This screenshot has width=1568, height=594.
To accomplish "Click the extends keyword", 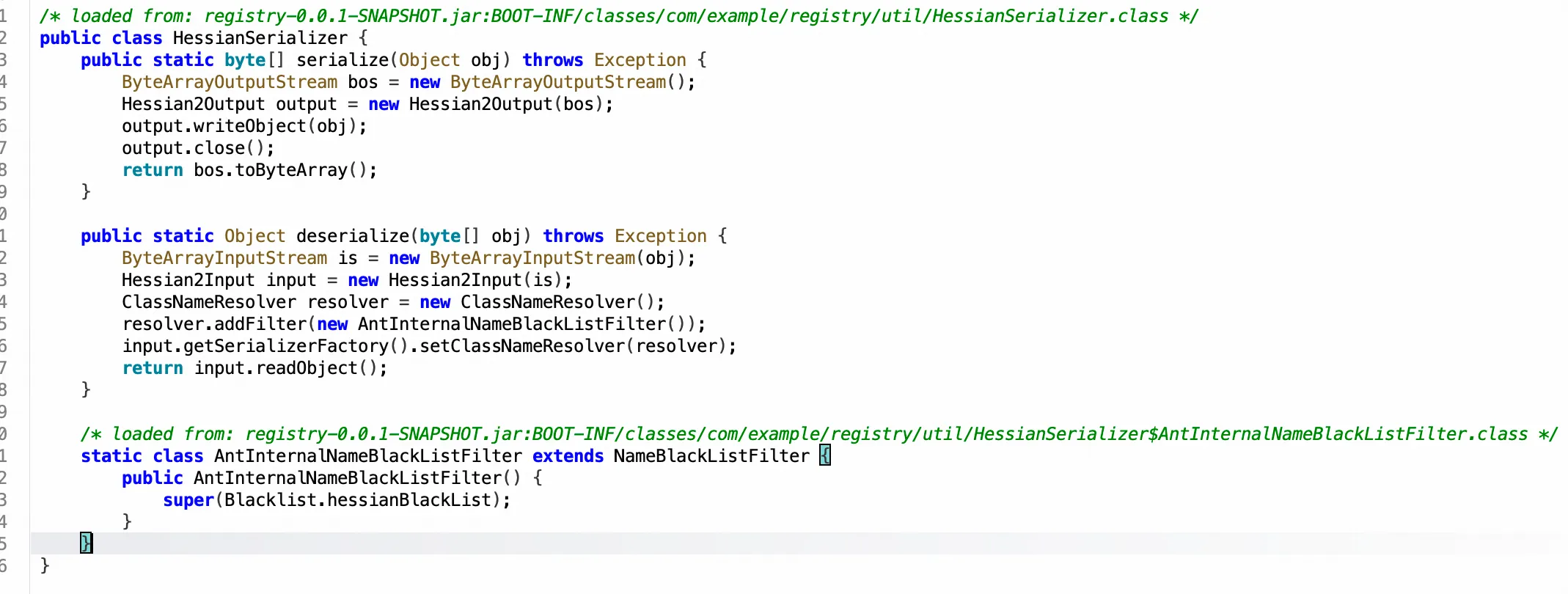I will [568, 456].
